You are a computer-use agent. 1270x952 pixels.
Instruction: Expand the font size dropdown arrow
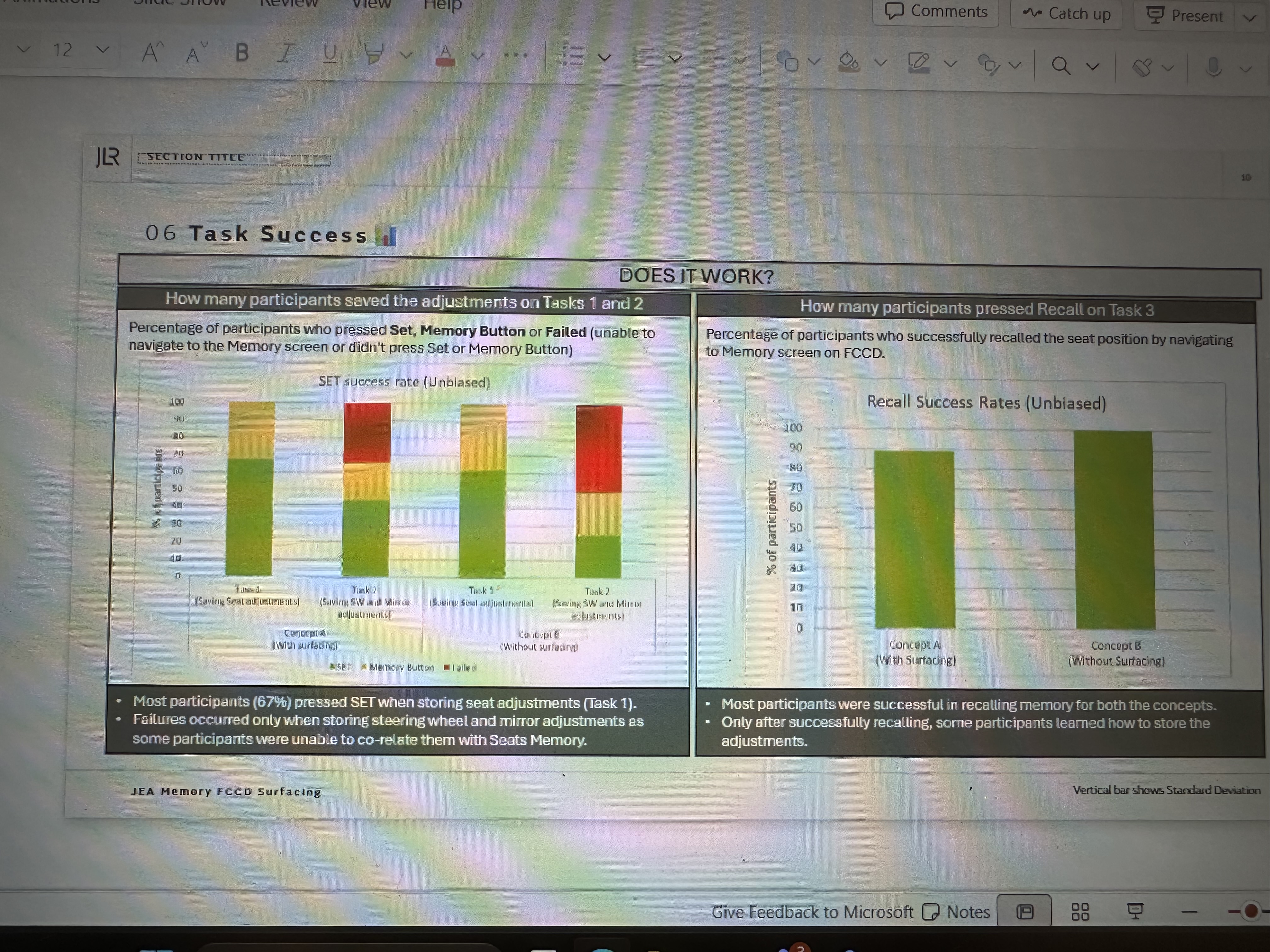tap(103, 50)
